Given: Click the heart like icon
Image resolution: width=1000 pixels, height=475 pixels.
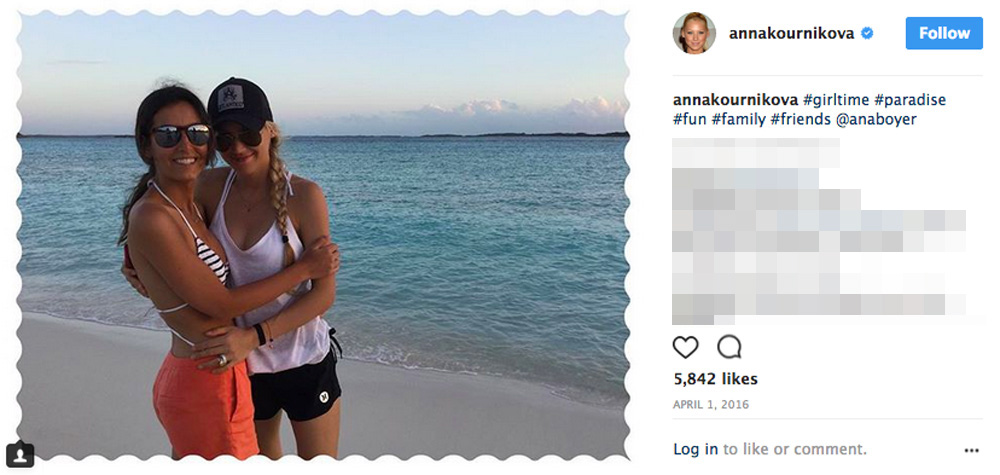Looking at the screenshot, I should [686, 347].
